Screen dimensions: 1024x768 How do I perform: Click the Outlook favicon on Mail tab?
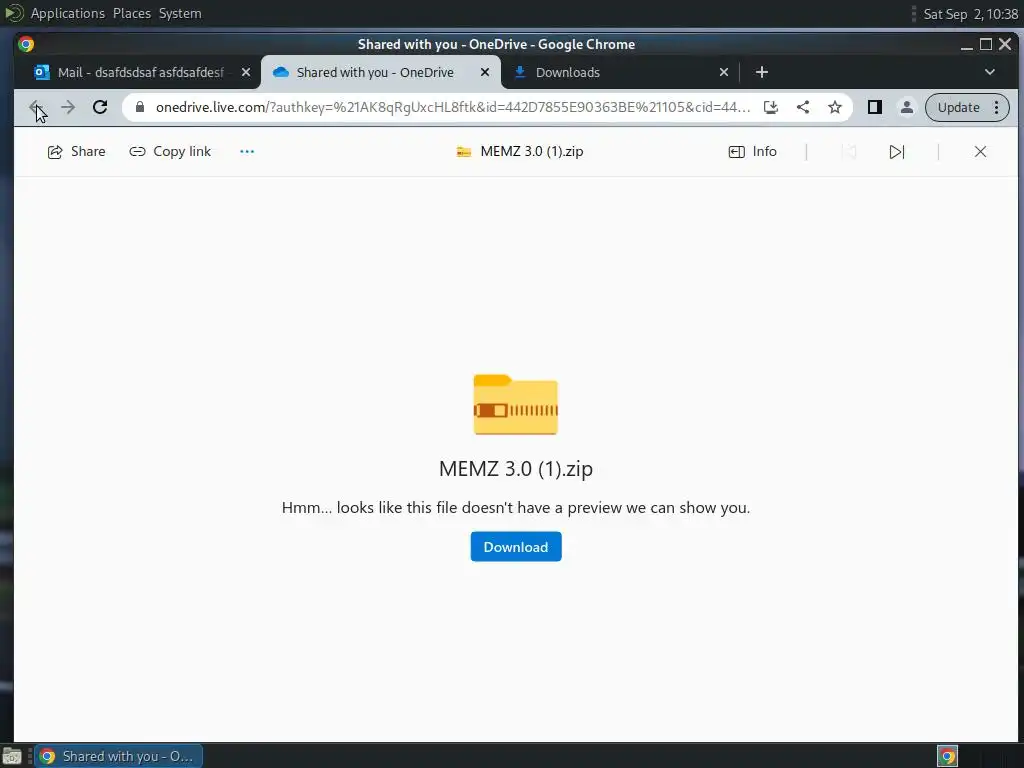(x=42, y=72)
